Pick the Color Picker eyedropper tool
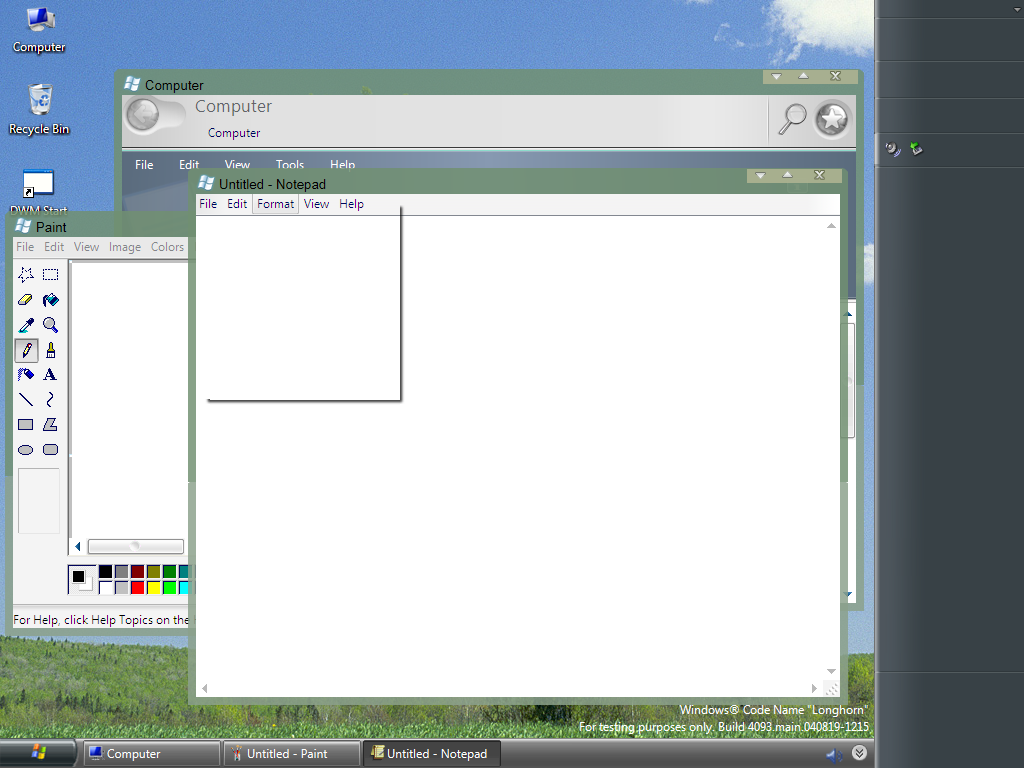 26,325
